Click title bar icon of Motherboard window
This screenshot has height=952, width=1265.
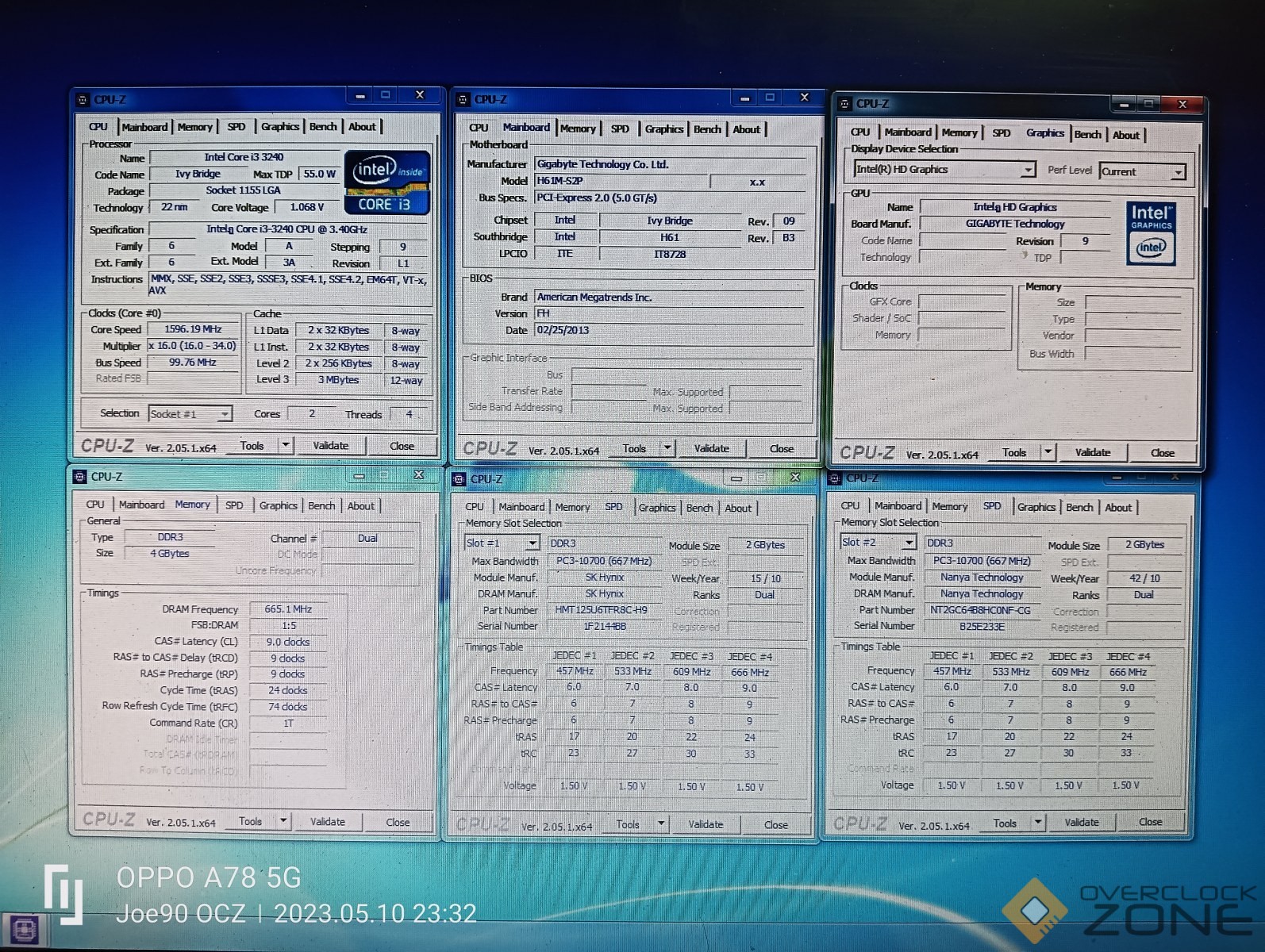coord(463,100)
